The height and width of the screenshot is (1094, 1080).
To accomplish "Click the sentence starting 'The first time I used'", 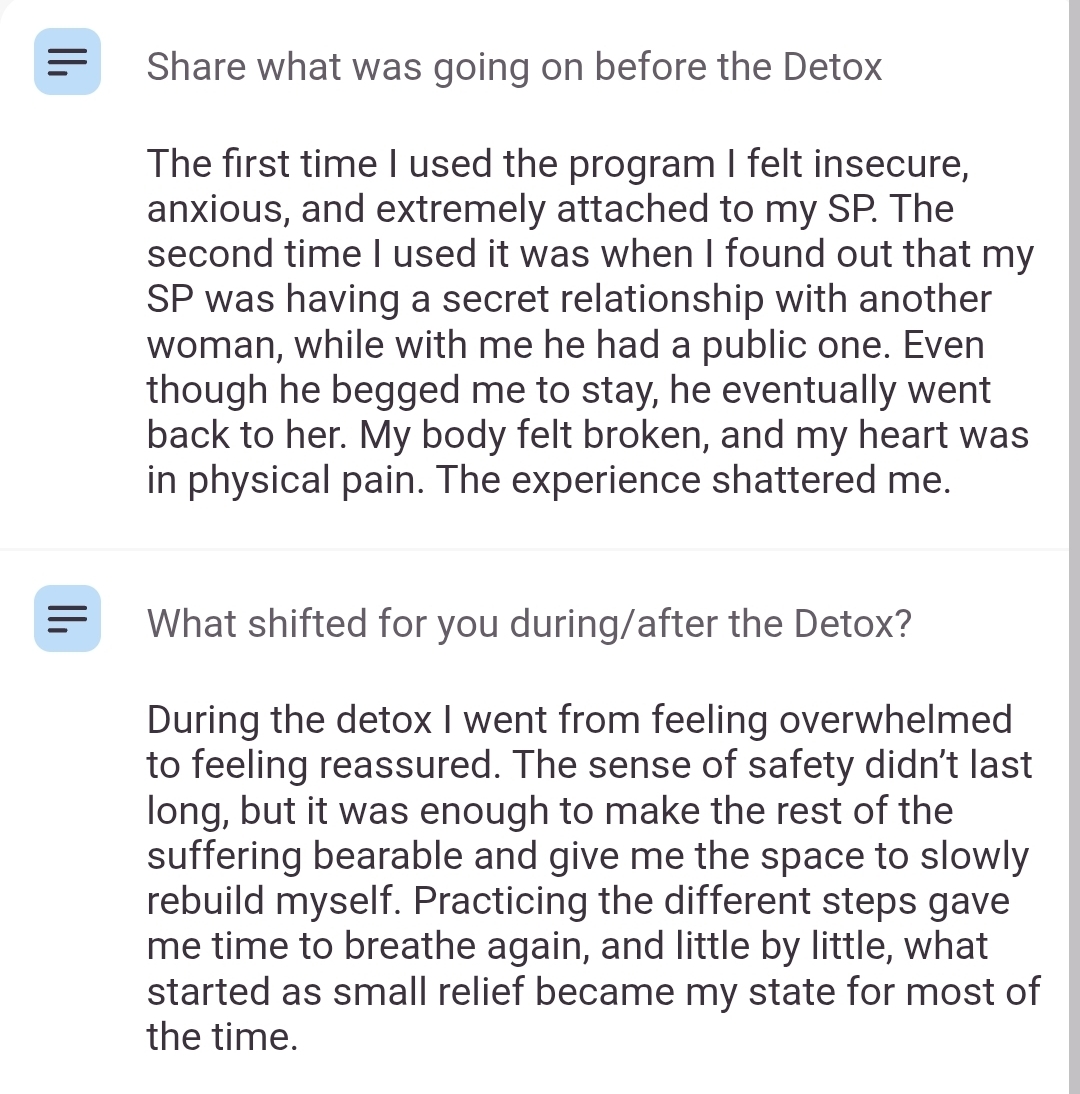I will [557, 164].
